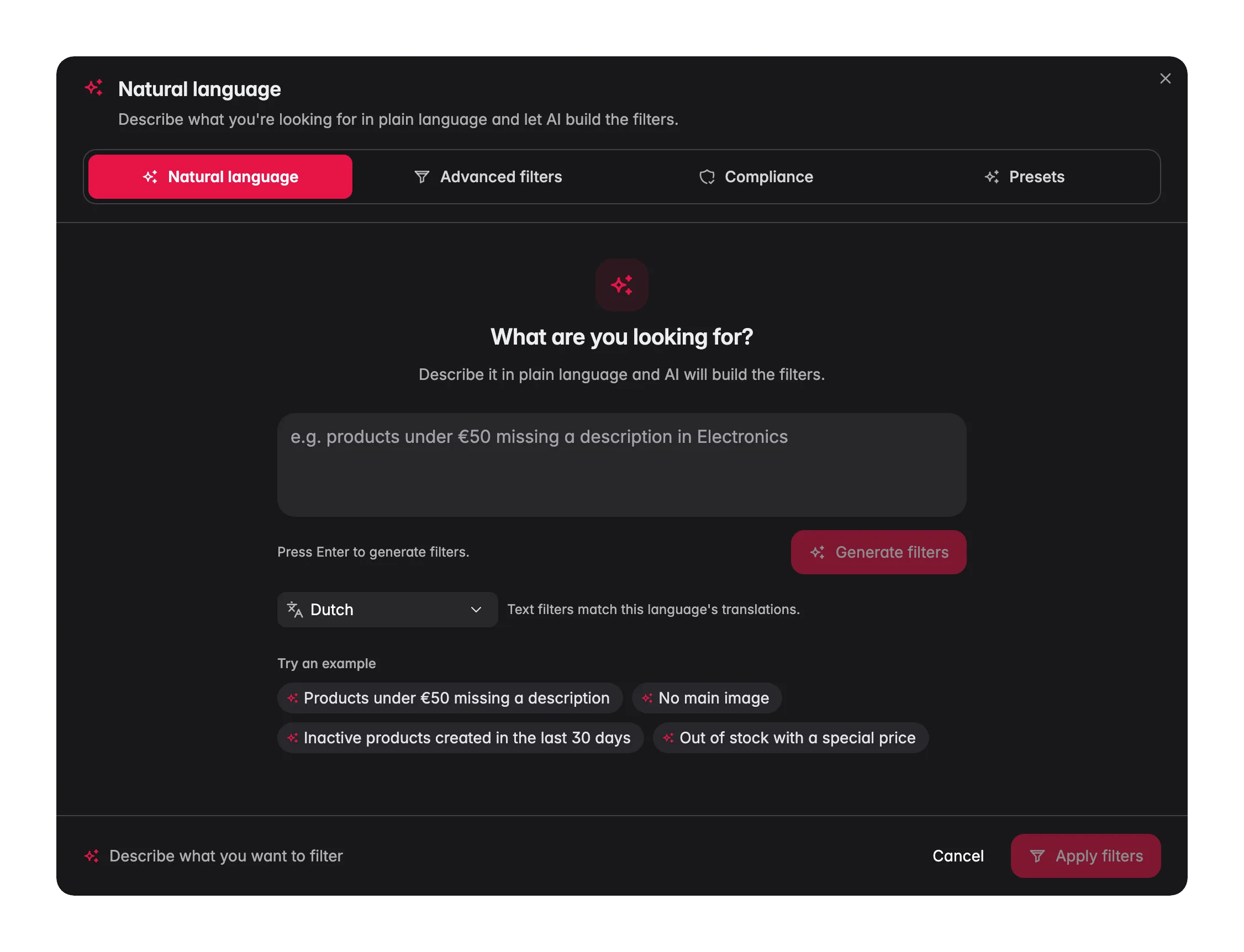Click the shield icon on Compliance
1244x952 pixels.
tap(707, 177)
